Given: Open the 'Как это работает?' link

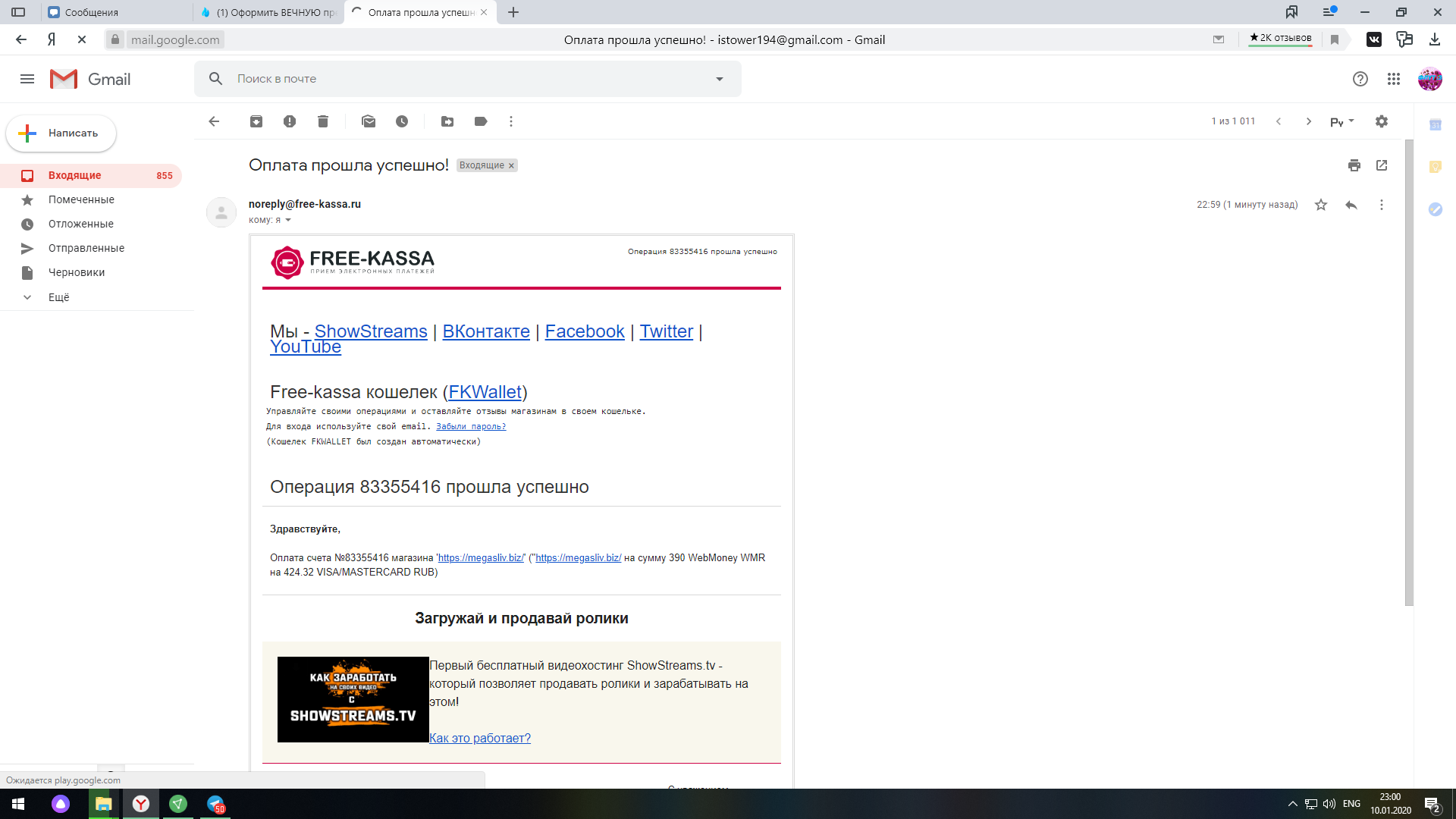Looking at the screenshot, I should tap(480, 738).
